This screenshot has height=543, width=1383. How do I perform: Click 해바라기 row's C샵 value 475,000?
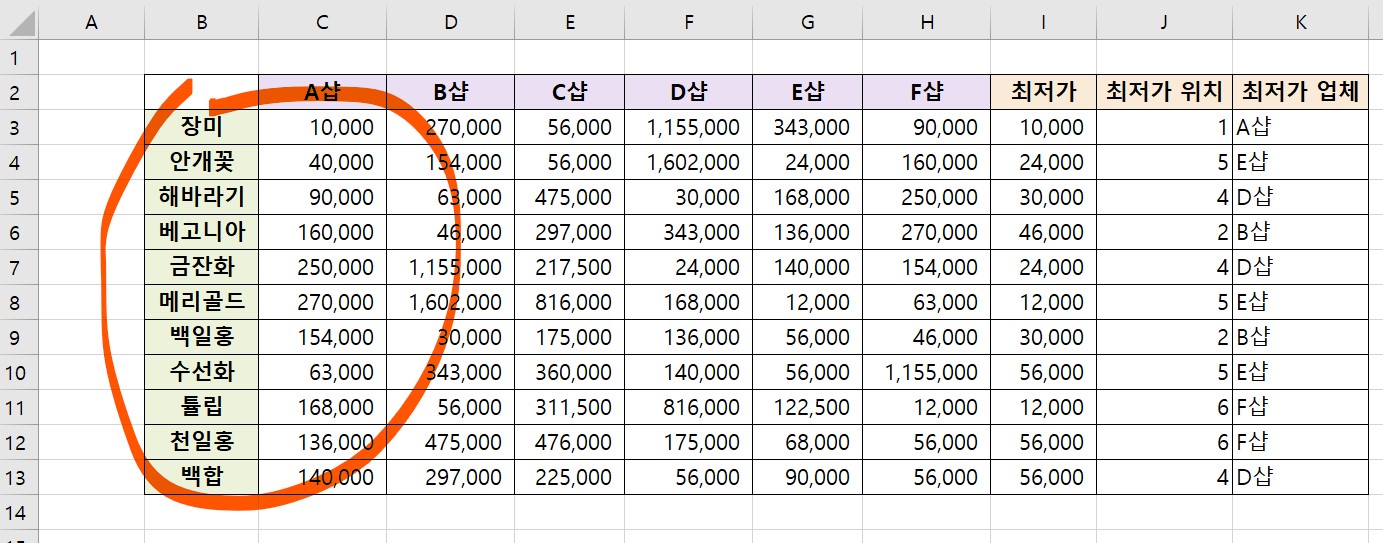click(569, 197)
